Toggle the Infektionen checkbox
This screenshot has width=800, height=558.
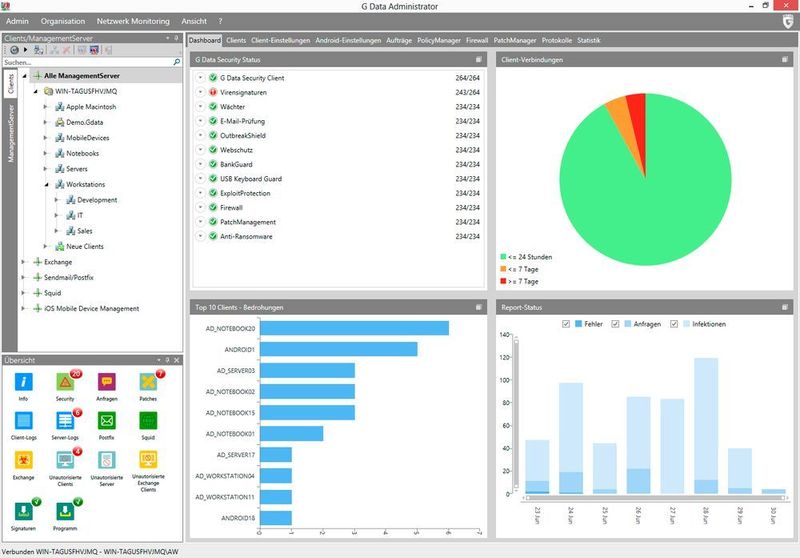[674, 324]
